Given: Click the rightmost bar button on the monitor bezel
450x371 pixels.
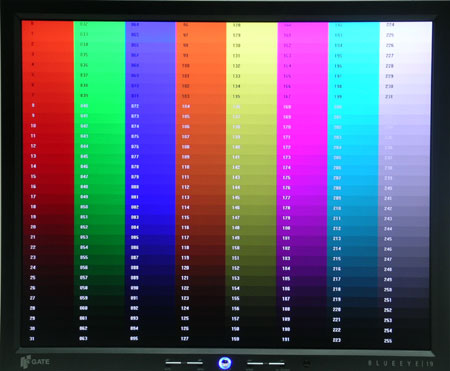Looking at the screenshot, I should pos(277,363).
